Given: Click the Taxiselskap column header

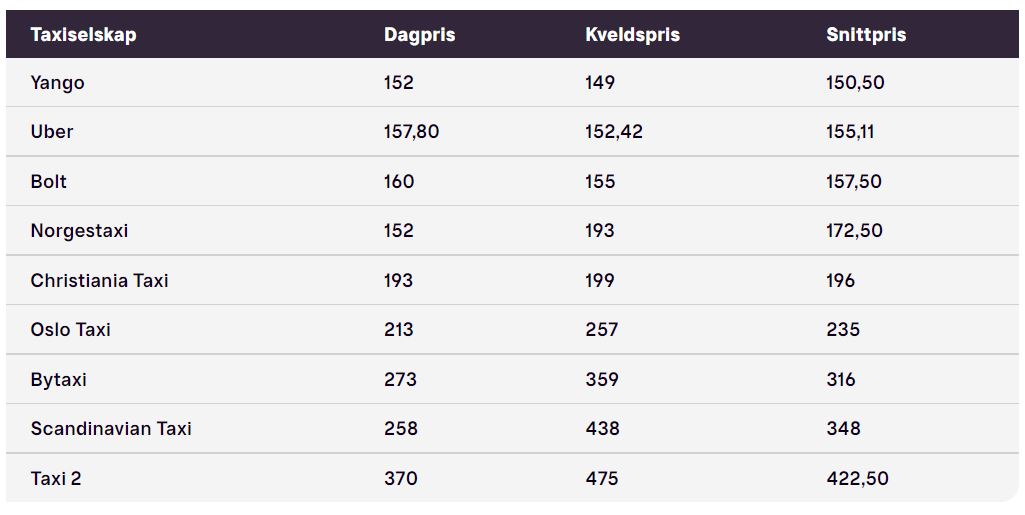Looking at the screenshot, I should click(x=83, y=35).
